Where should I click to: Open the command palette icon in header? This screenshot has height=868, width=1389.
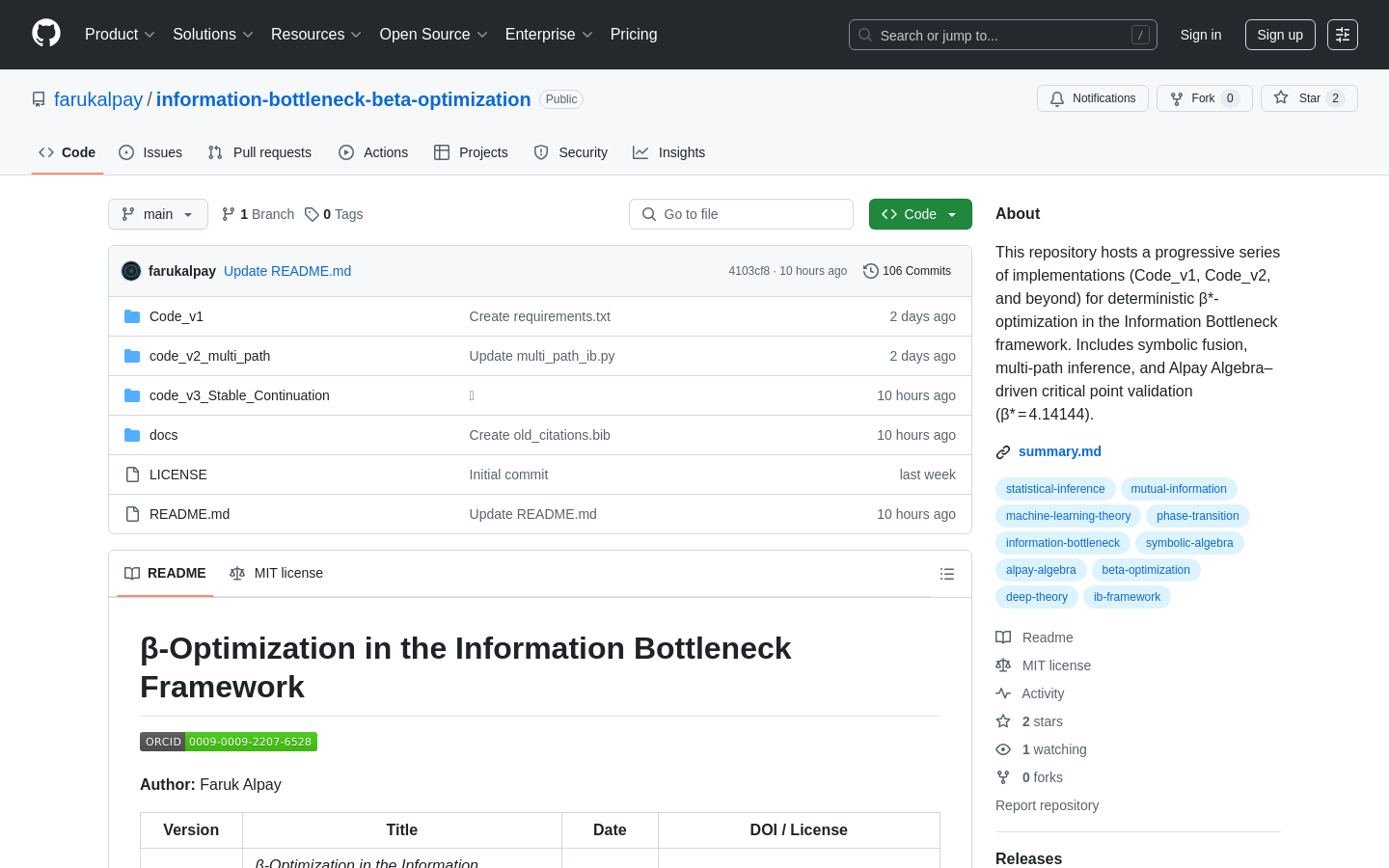click(1343, 35)
